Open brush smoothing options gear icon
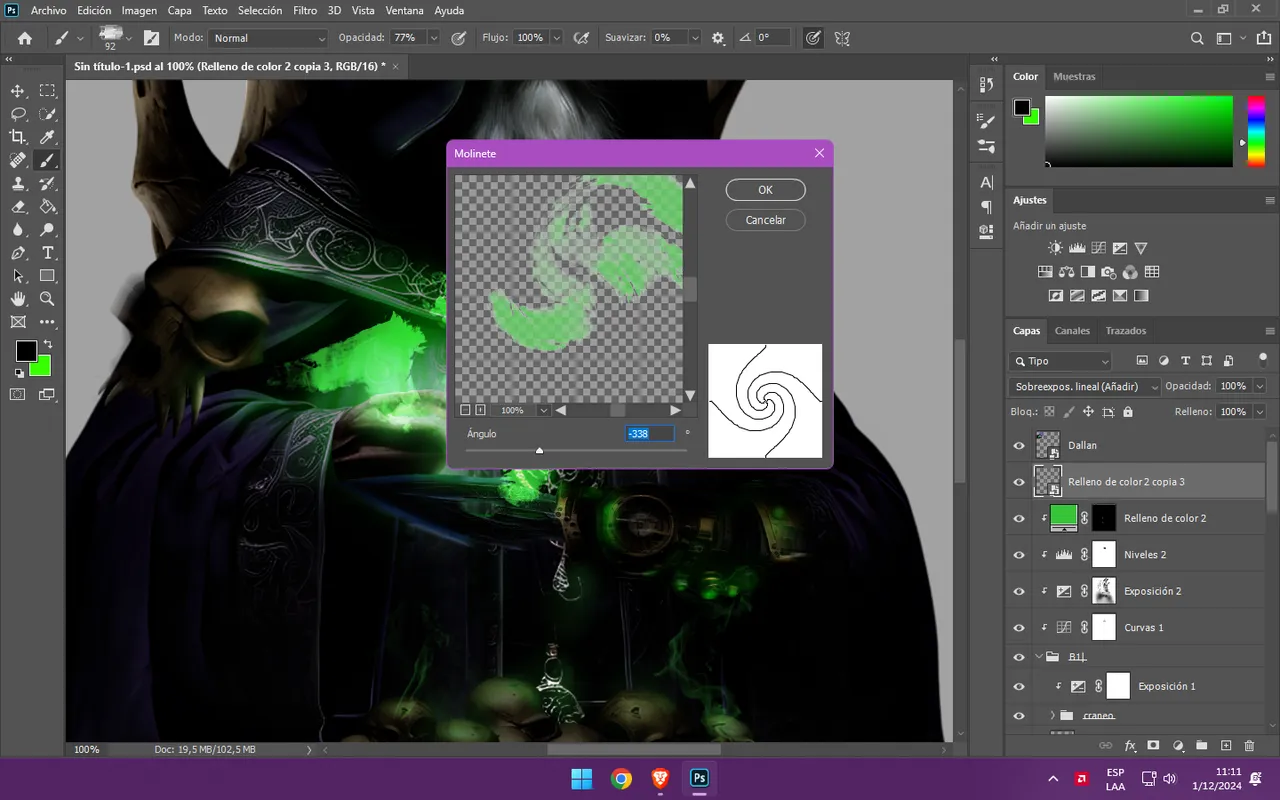This screenshot has width=1280, height=800. 718,38
